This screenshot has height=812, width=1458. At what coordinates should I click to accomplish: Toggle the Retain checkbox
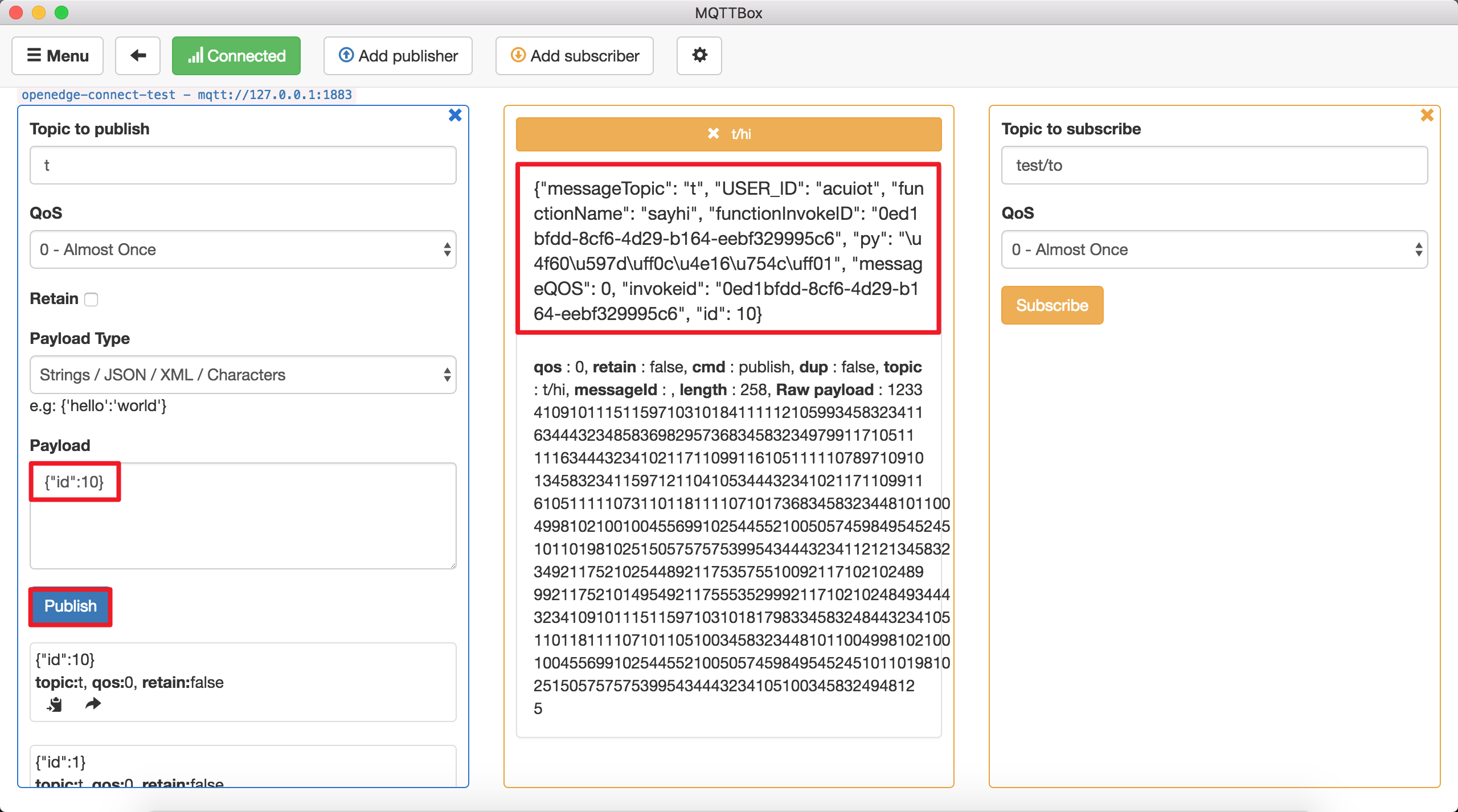[91, 300]
